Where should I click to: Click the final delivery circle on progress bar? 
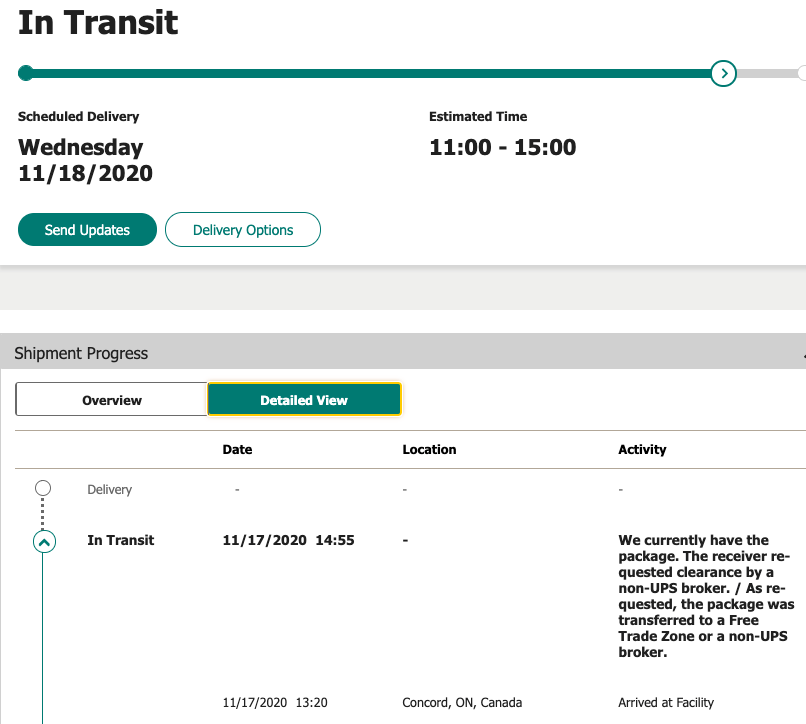802,73
